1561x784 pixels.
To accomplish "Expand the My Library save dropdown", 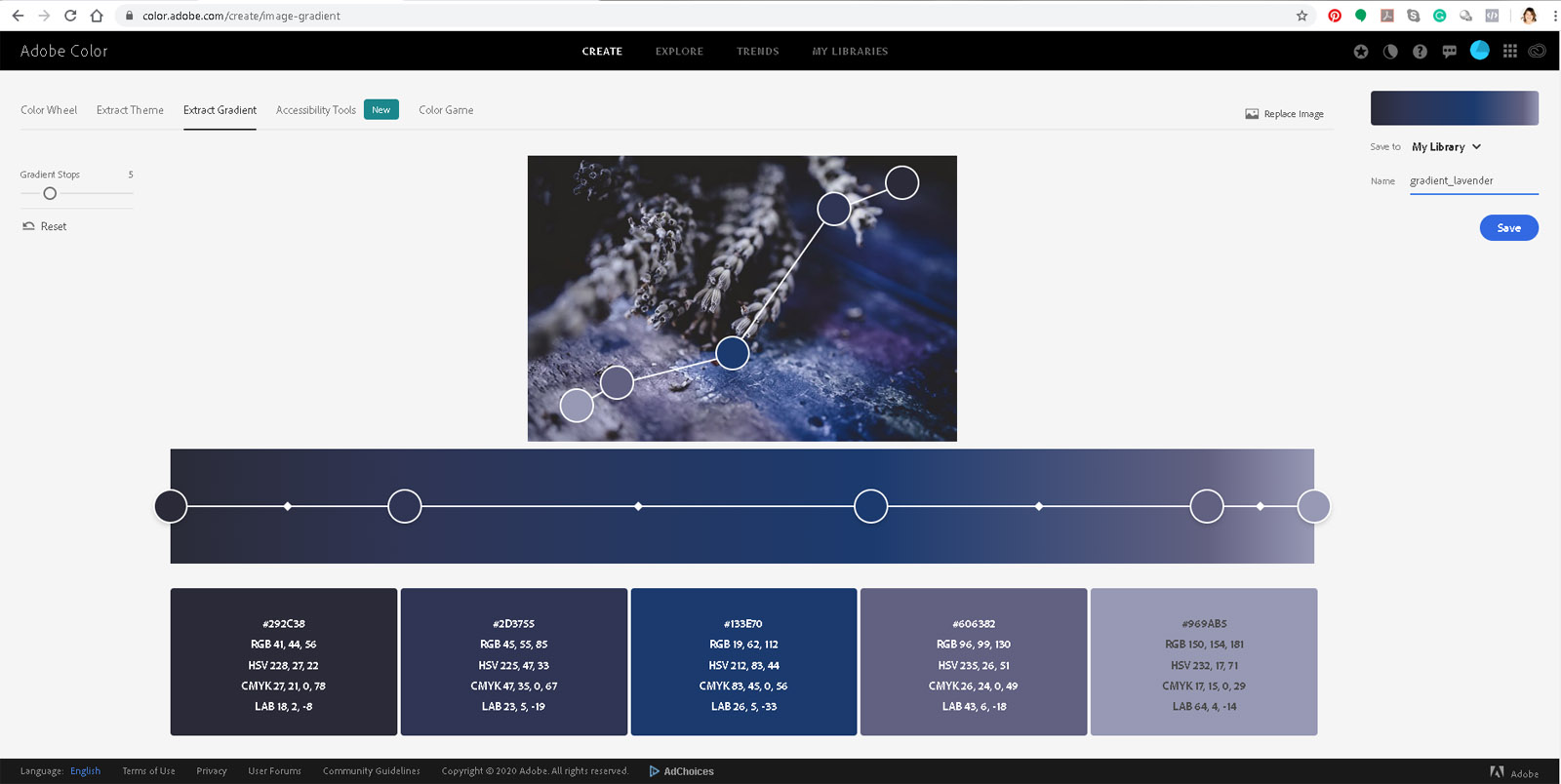I will pyautogui.click(x=1446, y=147).
